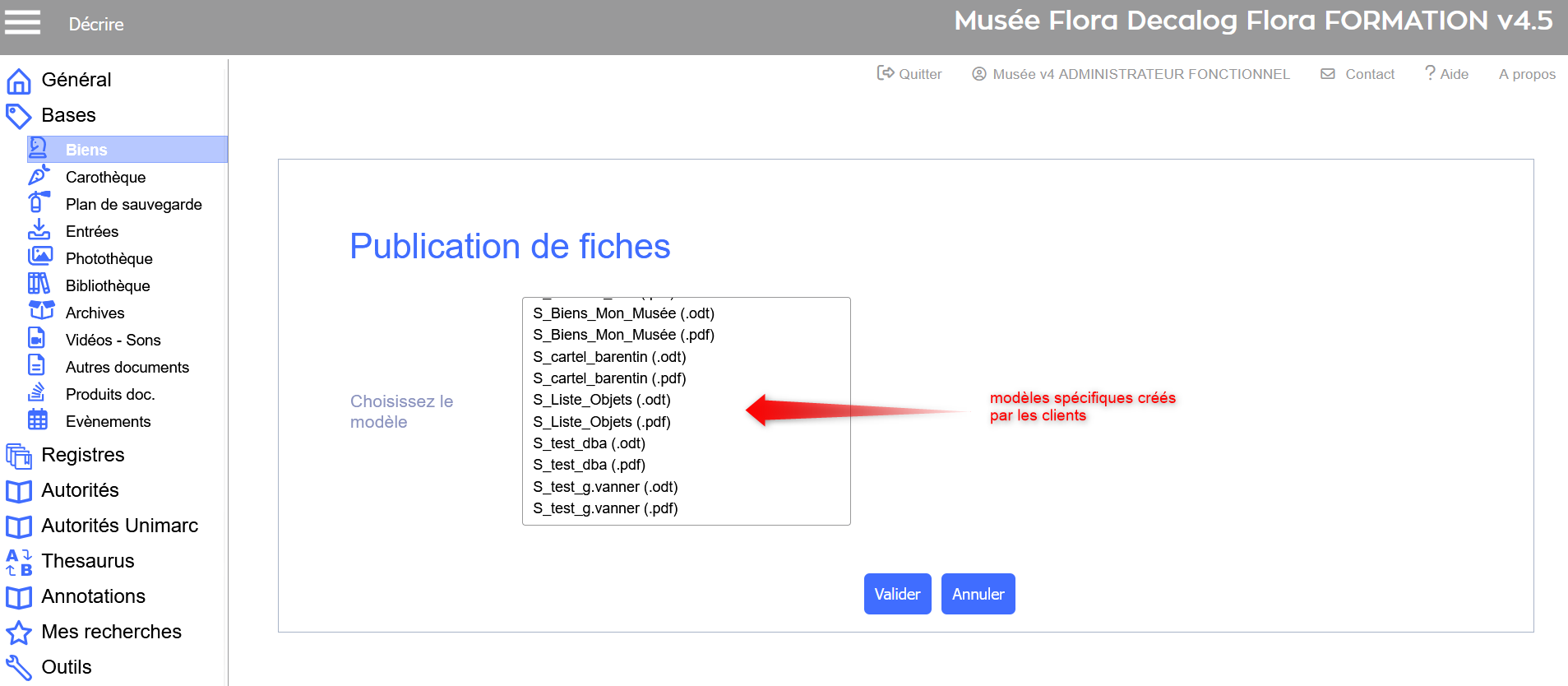Click the Plan de sauvegarde extinguisher icon

[38, 202]
